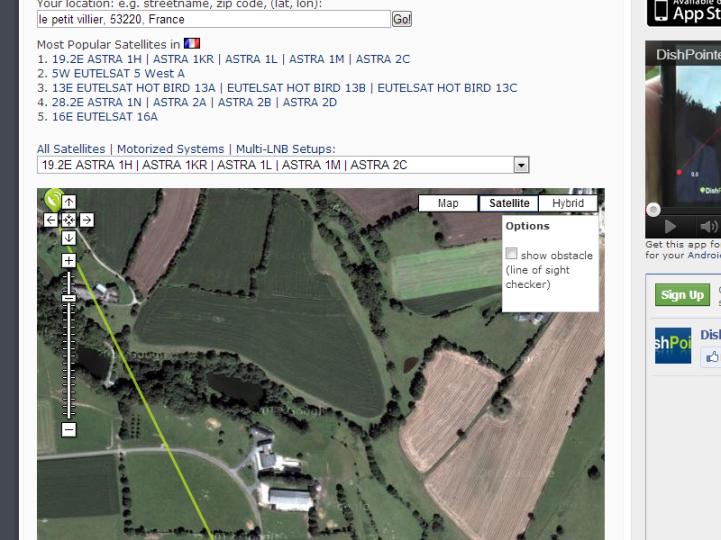
Task: Zoom out with the minus icon
Action: (x=69, y=430)
